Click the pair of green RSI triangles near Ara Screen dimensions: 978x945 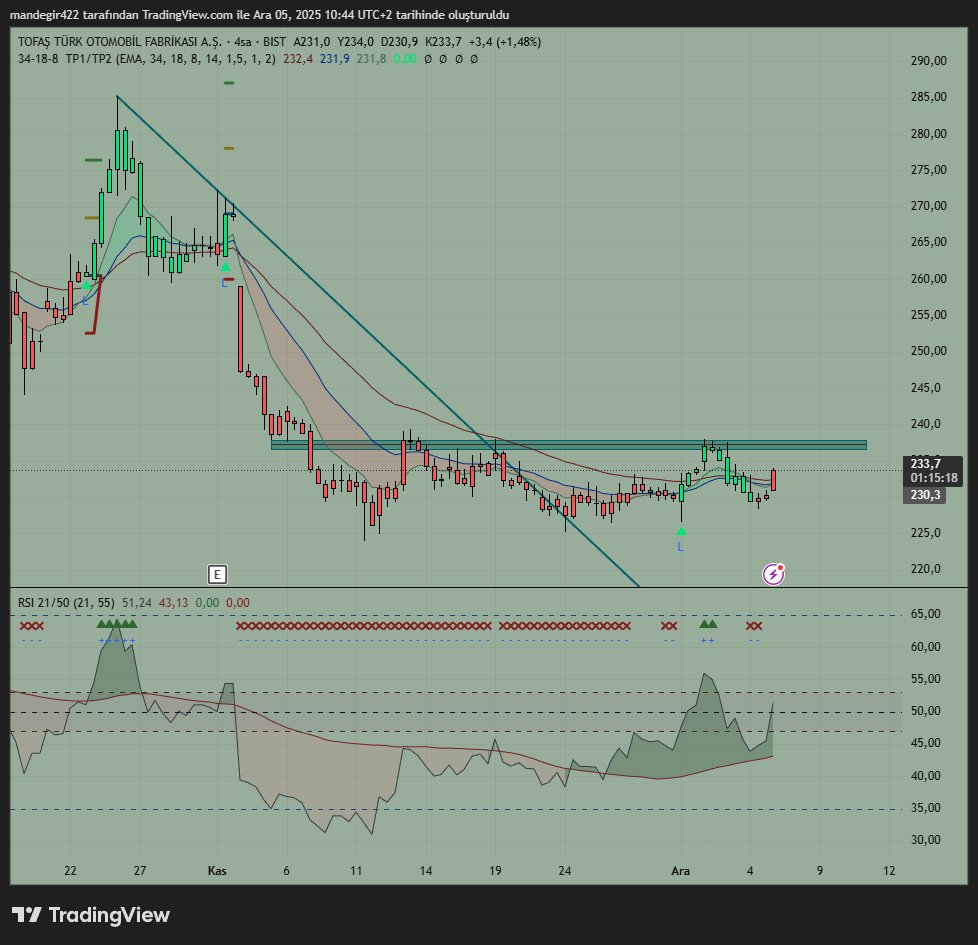pyautogui.click(x=709, y=624)
